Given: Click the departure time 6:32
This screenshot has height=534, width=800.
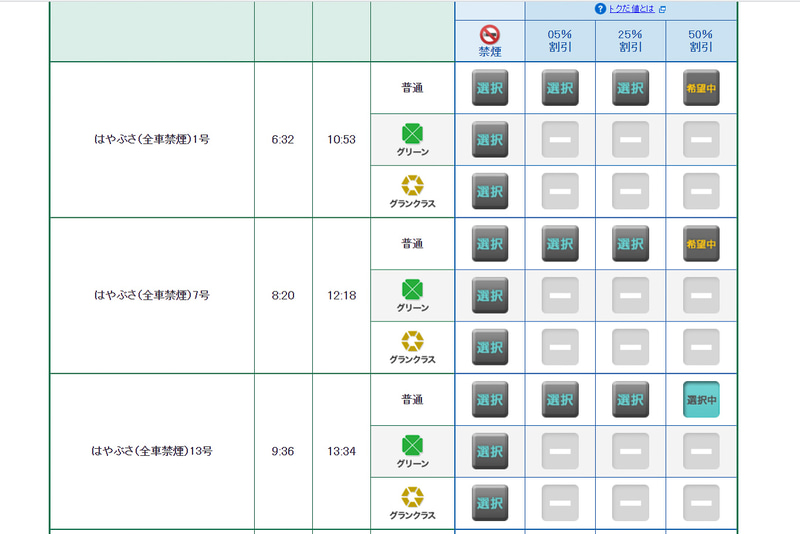Looking at the screenshot, I should tap(283, 140).
